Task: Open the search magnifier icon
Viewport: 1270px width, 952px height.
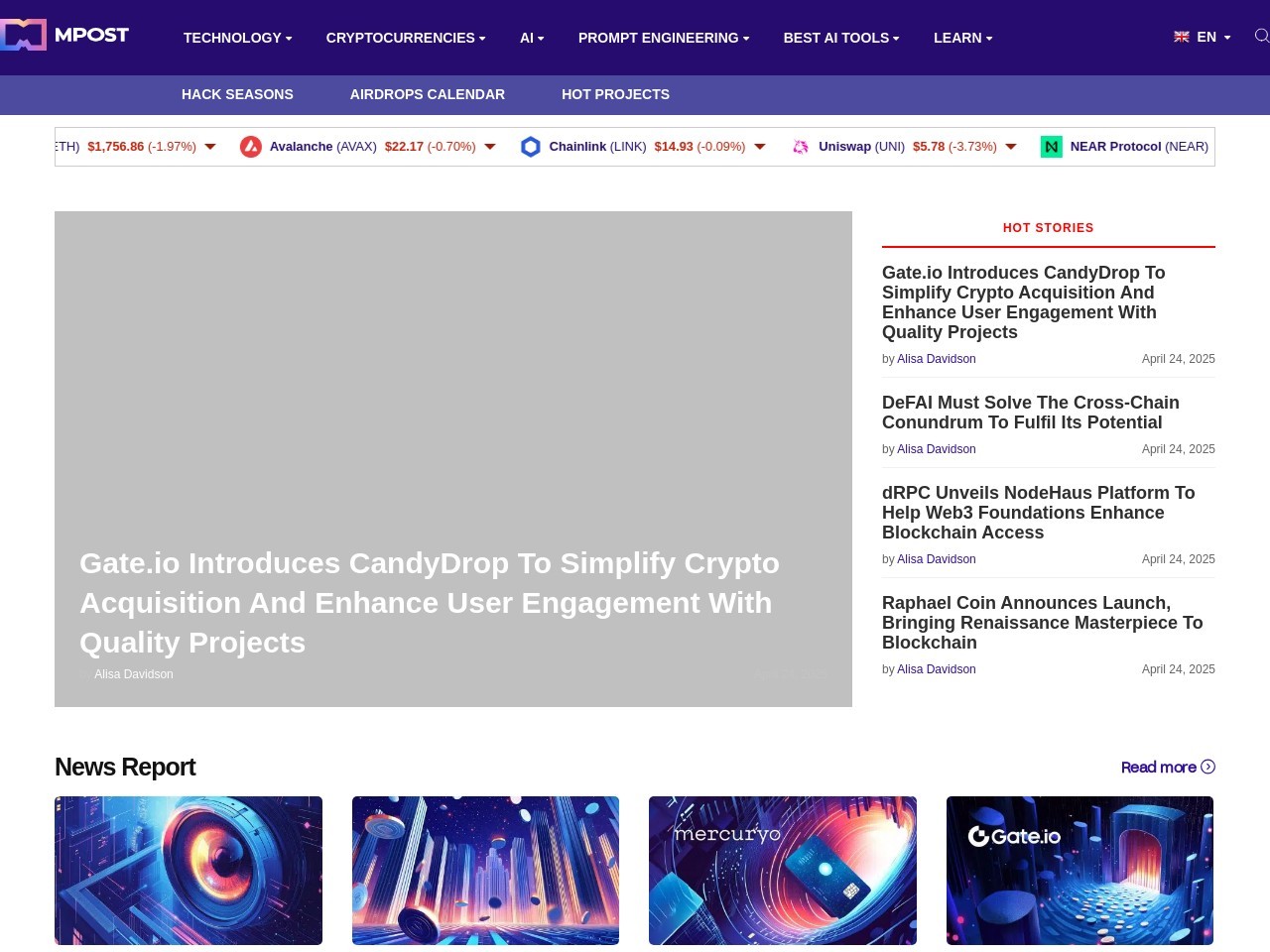Action: [1262, 36]
